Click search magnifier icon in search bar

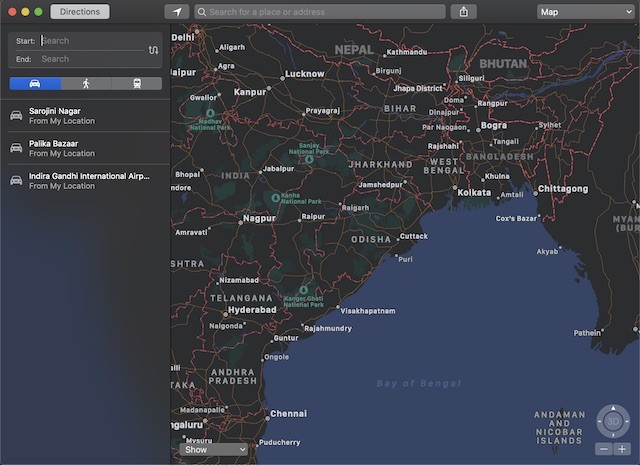pos(202,12)
